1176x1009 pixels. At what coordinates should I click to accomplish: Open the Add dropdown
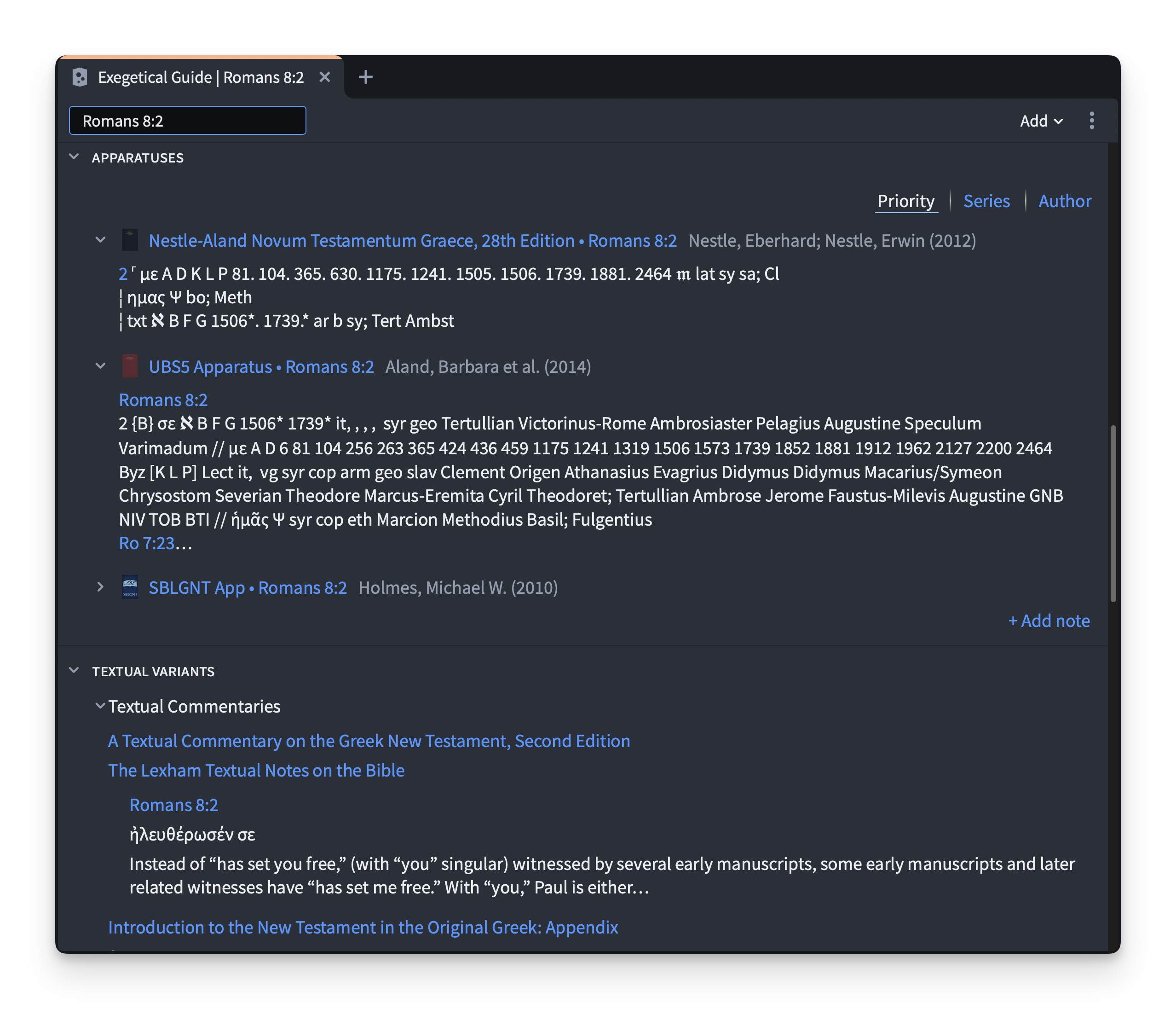[x=1041, y=121]
